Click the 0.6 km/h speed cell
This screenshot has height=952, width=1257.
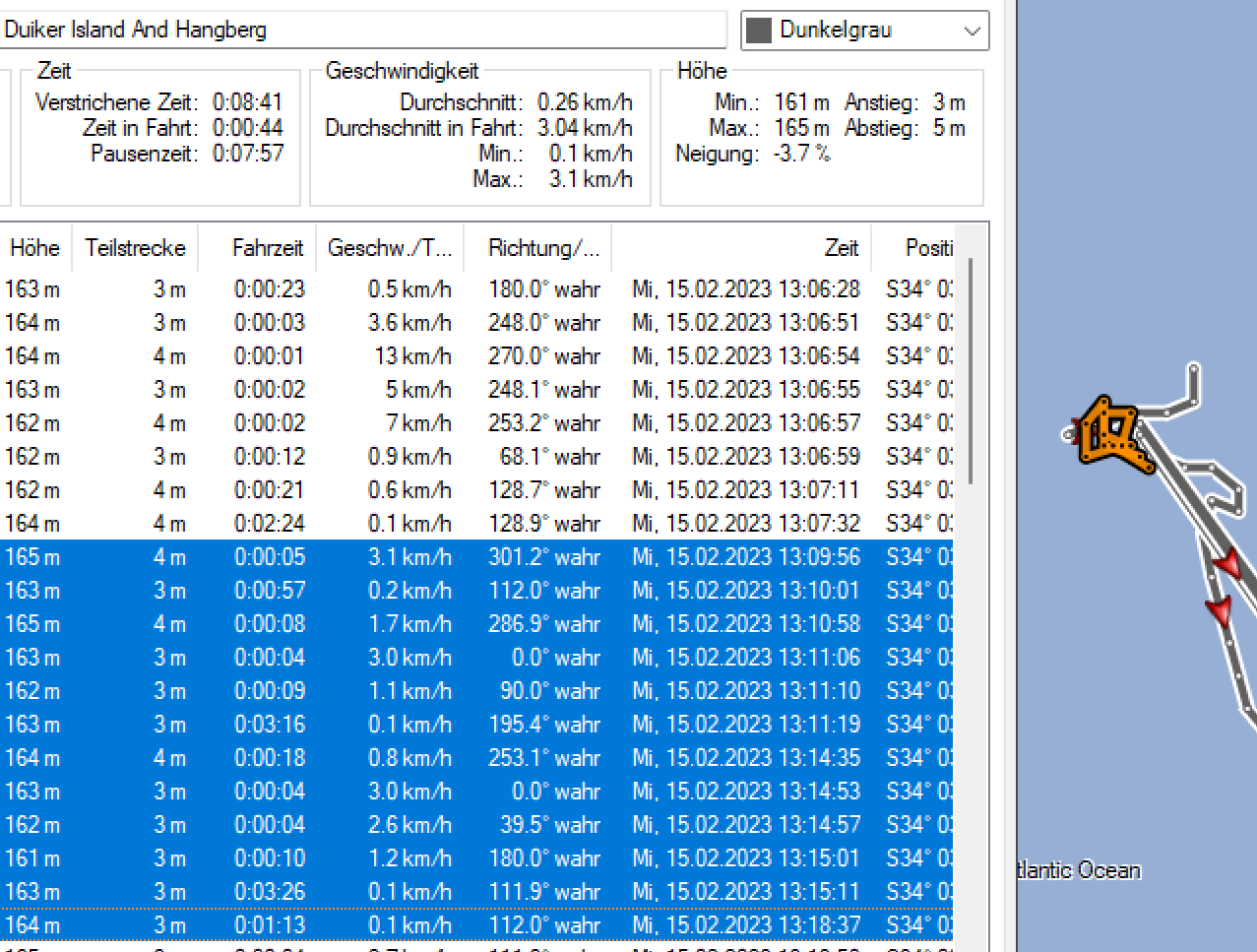pyautogui.click(x=410, y=490)
